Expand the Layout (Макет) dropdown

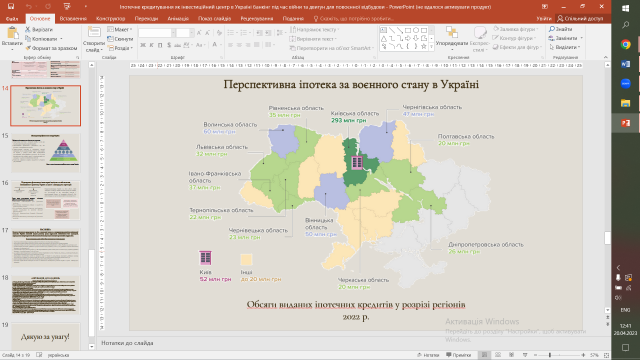(120, 29)
